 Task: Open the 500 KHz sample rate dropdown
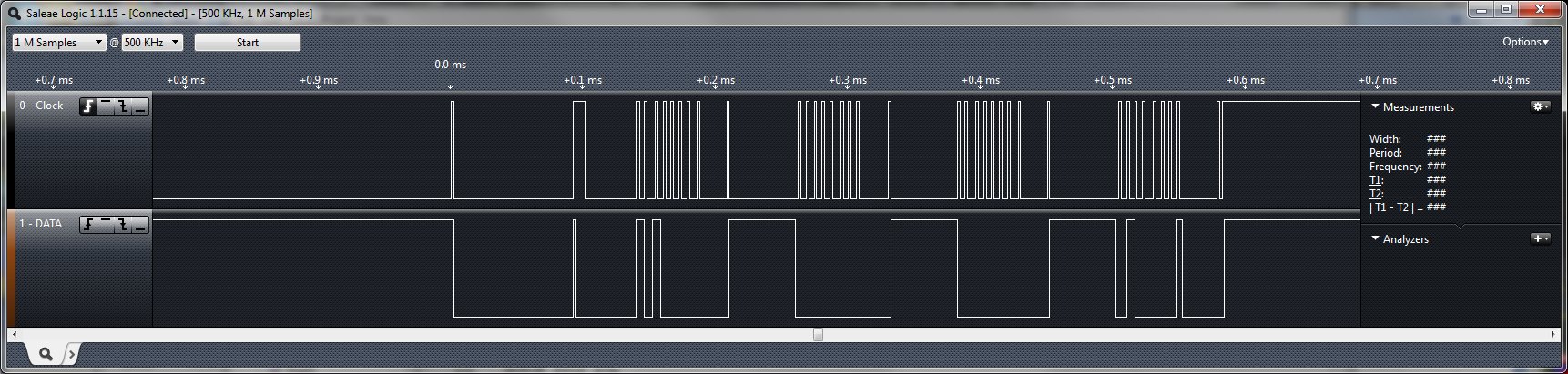152,43
